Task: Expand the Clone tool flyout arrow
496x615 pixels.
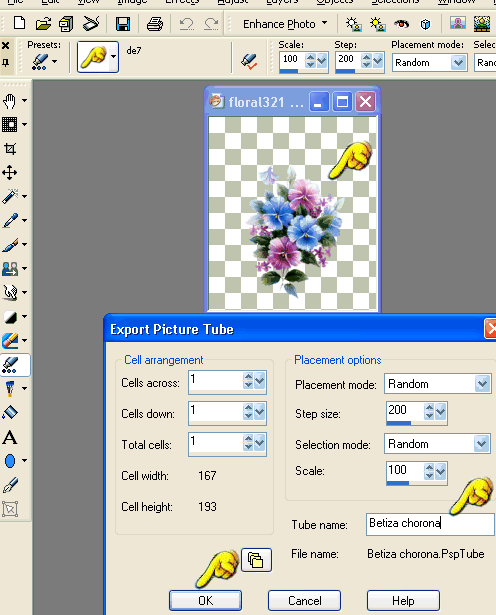Action: coord(25,269)
